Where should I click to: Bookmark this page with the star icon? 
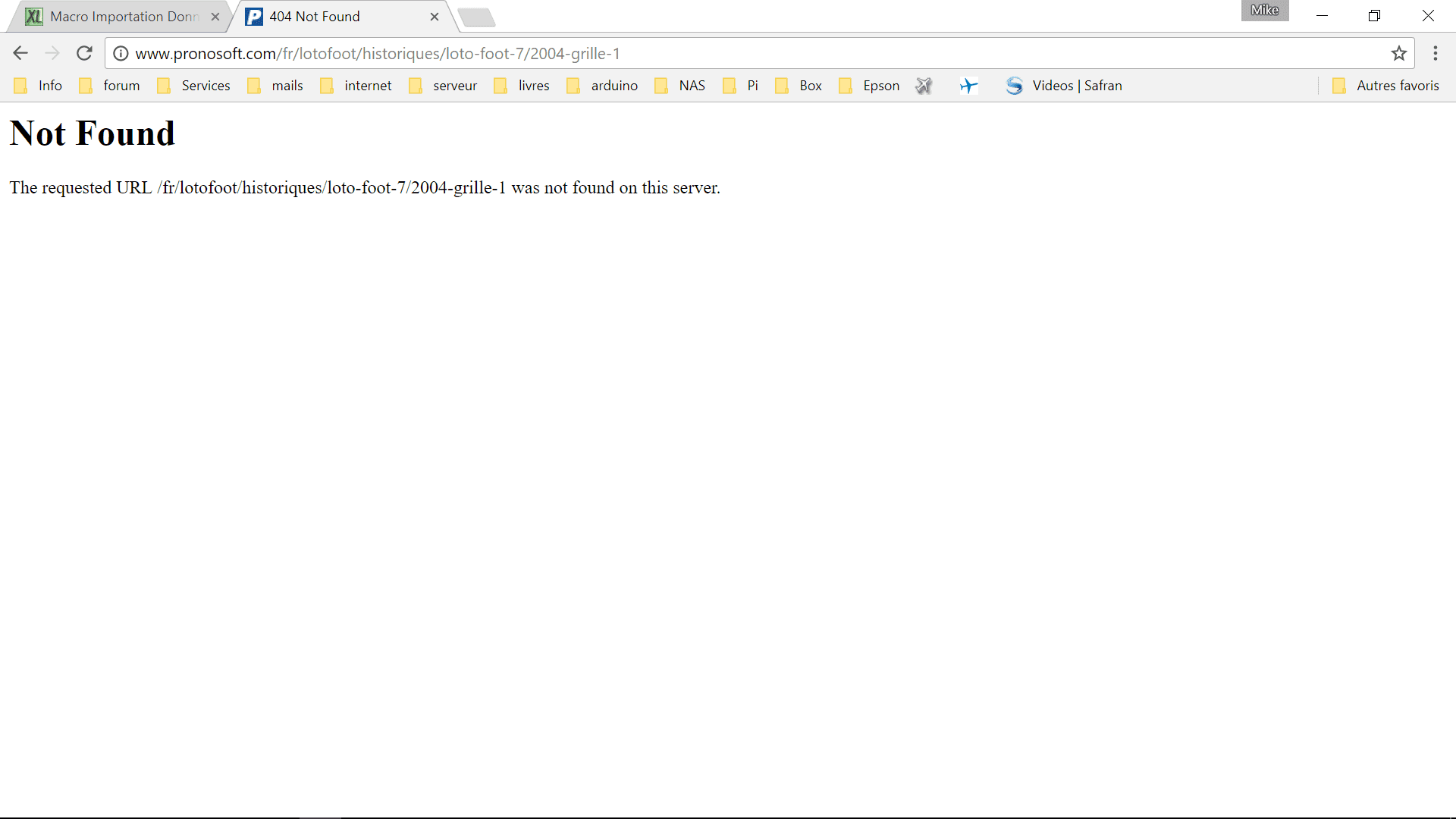click(x=1399, y=53)
